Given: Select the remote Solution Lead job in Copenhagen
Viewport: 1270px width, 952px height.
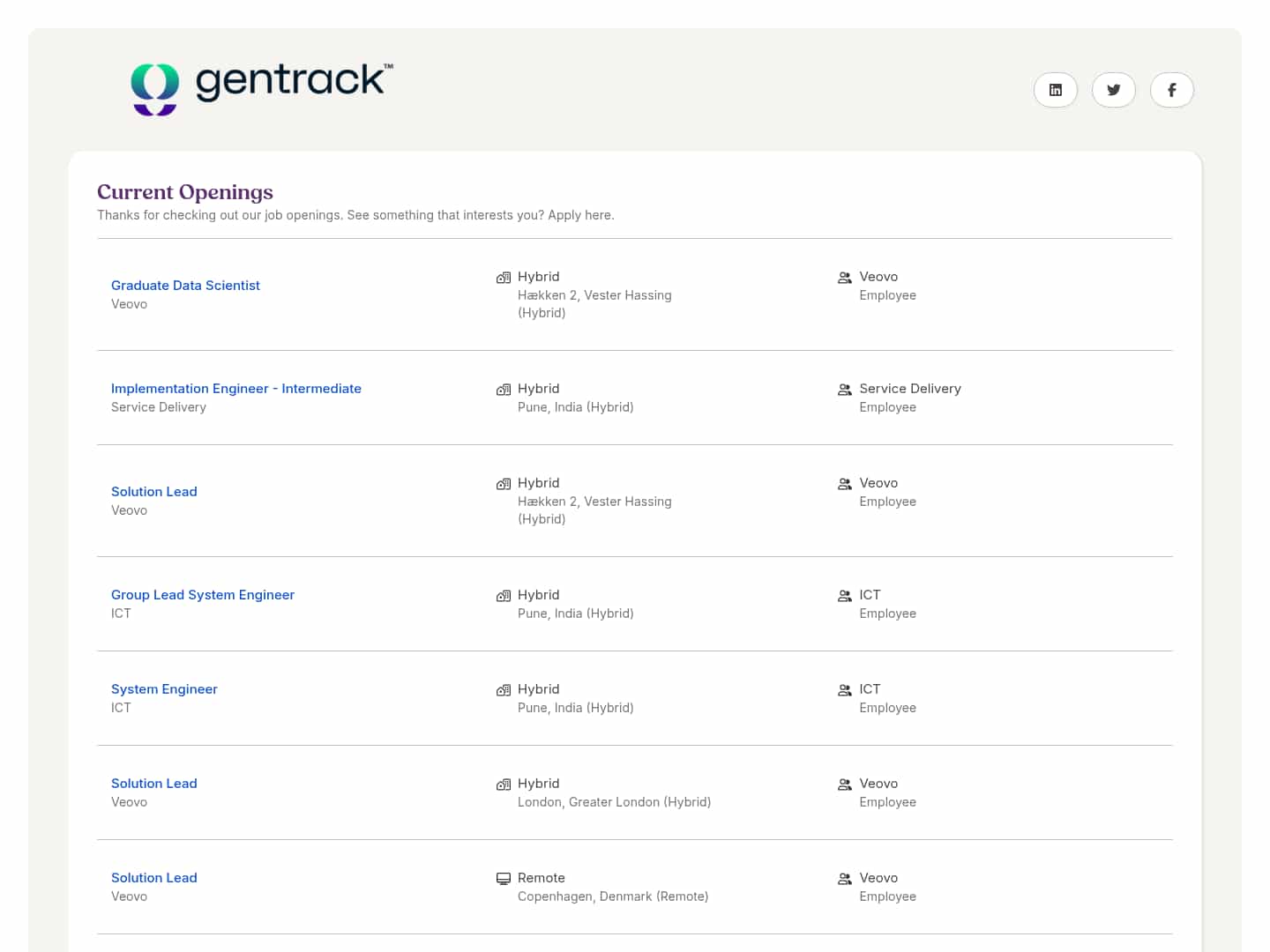Looking at the screenshot, I should pos(153,878).
